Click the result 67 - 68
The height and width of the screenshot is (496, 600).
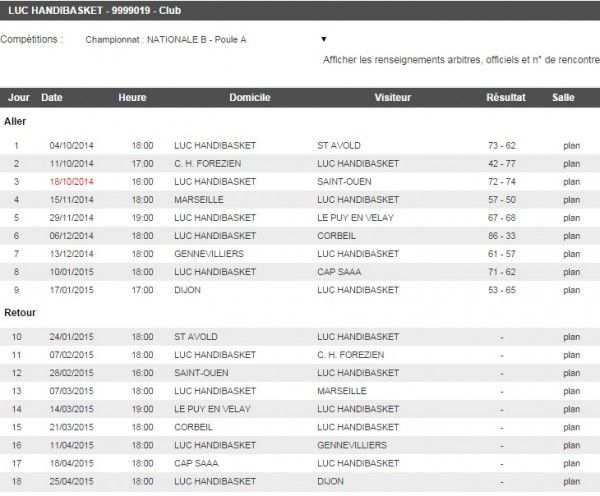(502, 217)
